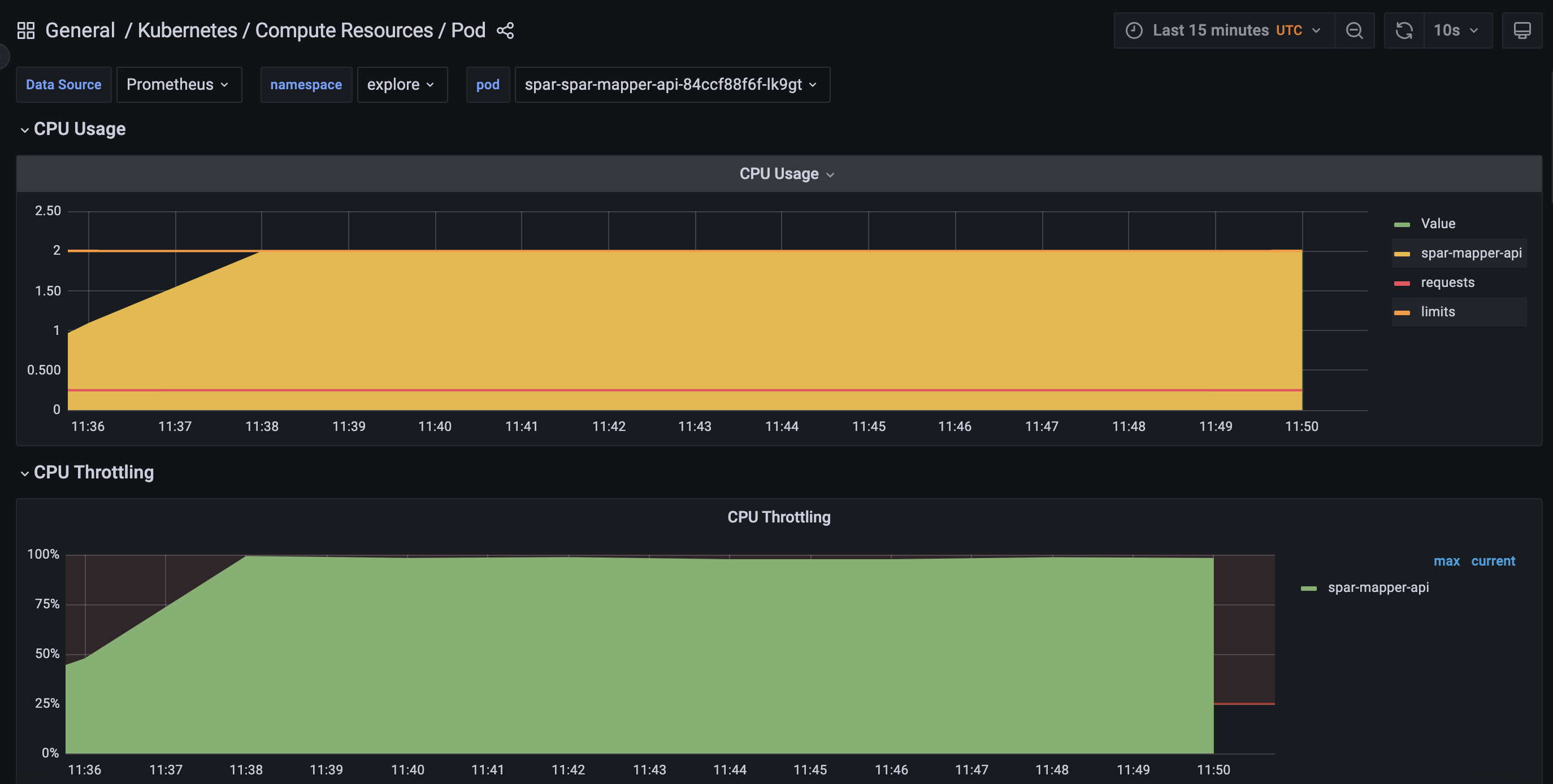The image size is (1553, 784).
Task: Open the 10s refresh interval dropdown
Action: 1456,30
